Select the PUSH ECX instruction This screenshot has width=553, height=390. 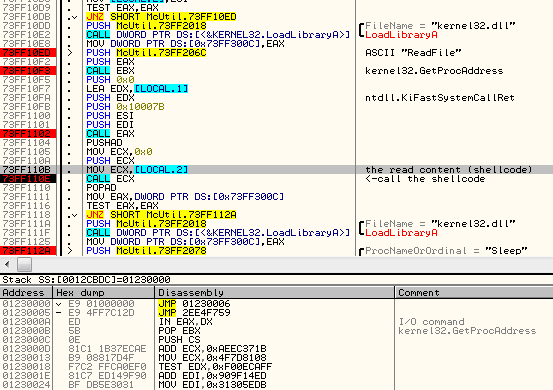point(110,161)
